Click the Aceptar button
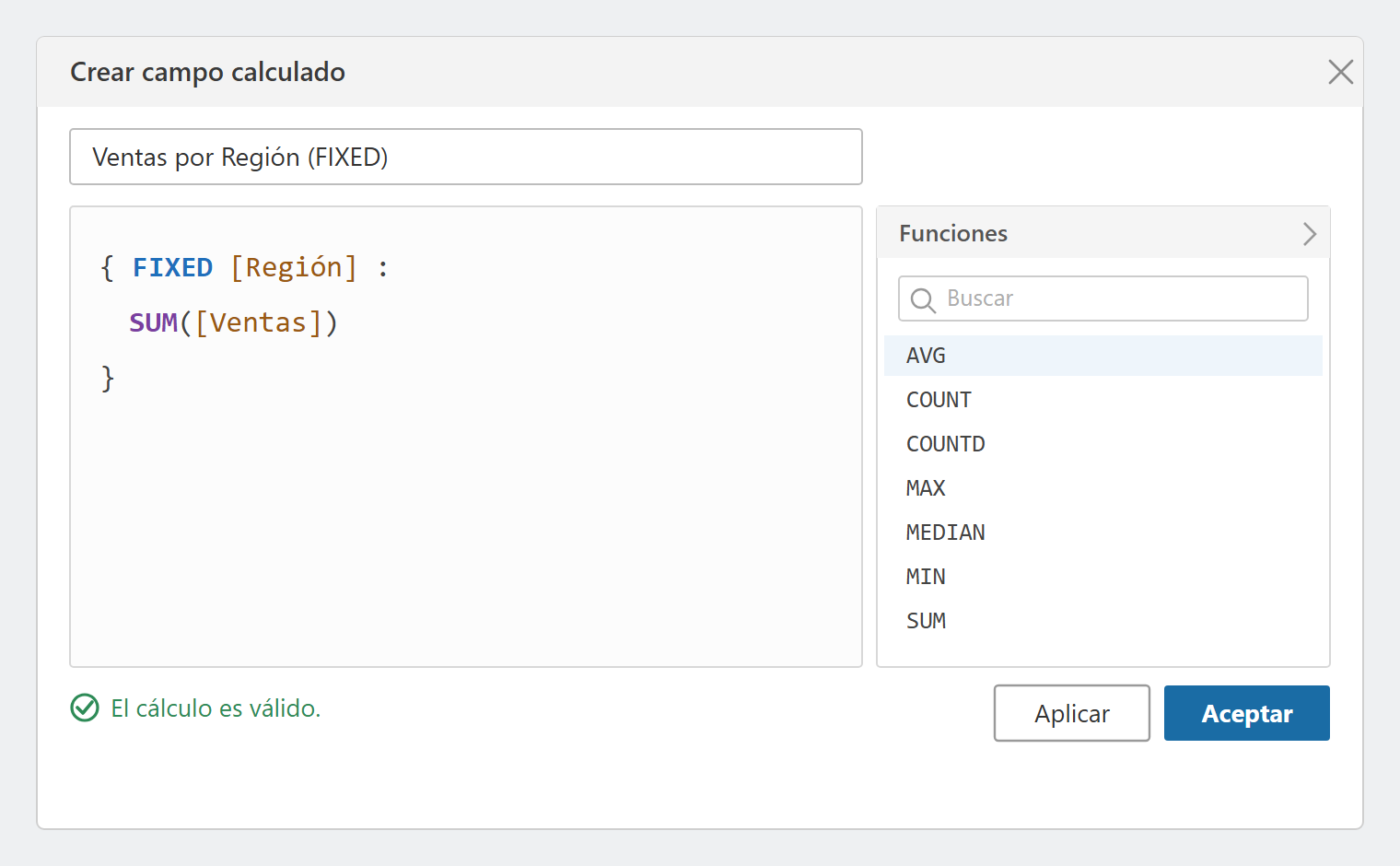Image resolution: width=1400 pixels, height=866 pixels. (1247, 713)
